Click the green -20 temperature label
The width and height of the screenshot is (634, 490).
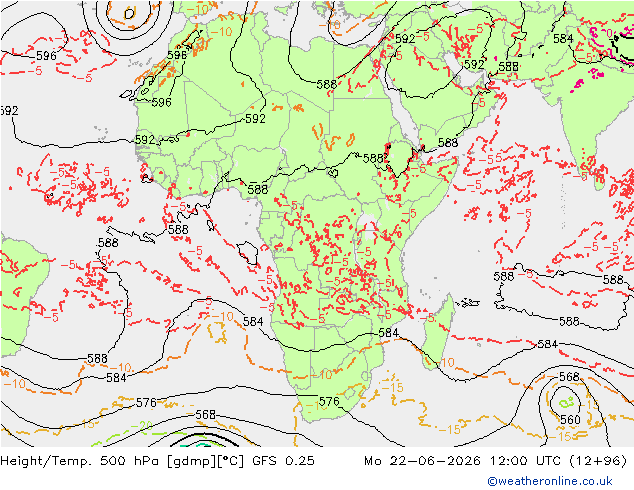click(x=142, y=426)
